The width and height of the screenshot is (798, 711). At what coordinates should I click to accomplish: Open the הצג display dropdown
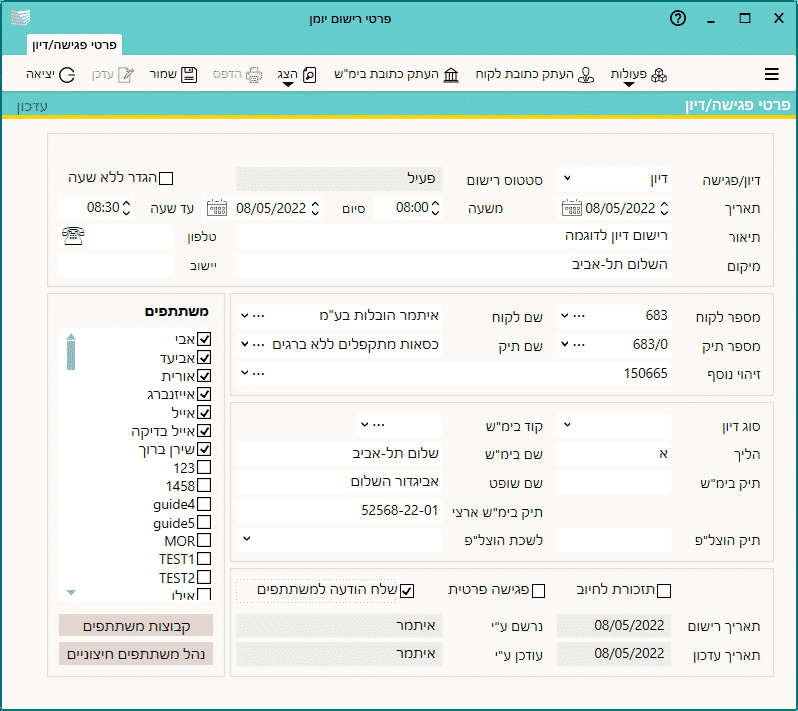tap(297, 76)
